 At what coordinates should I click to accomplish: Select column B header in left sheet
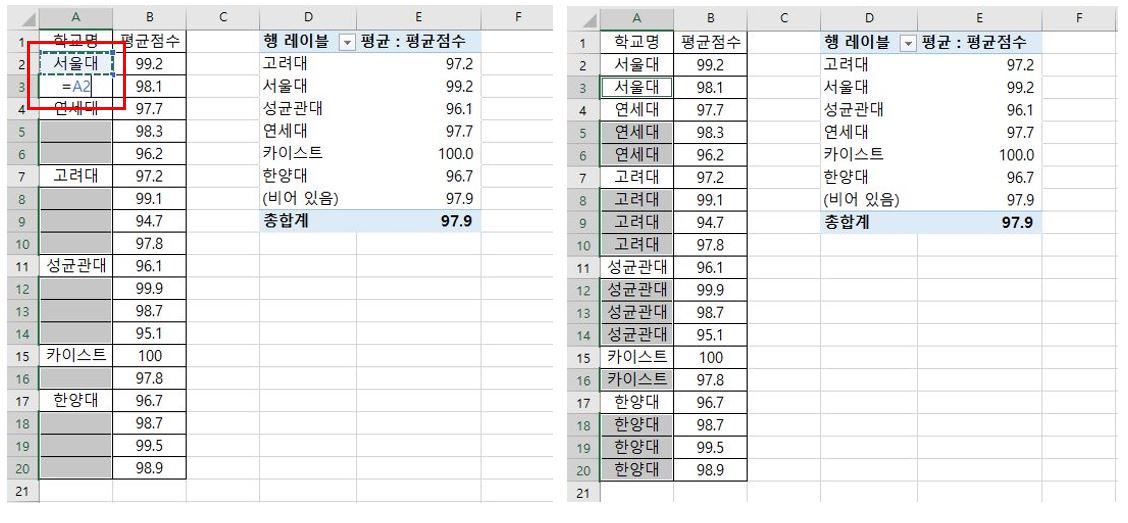(150, 18)
